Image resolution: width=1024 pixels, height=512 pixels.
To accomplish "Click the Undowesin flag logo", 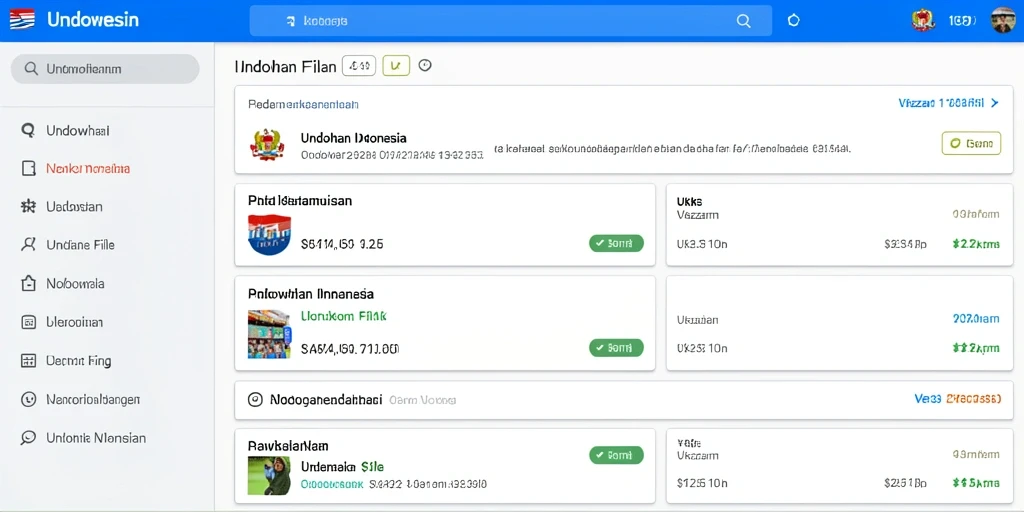I will (22, 20).
